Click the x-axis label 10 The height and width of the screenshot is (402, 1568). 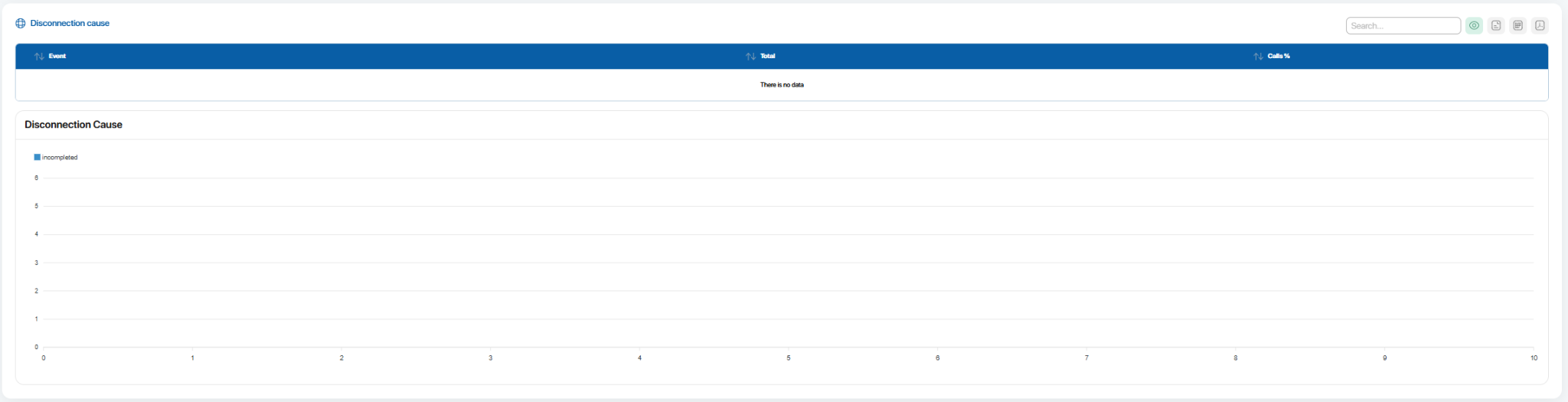pyautogui.click(x=1534, y=358)
